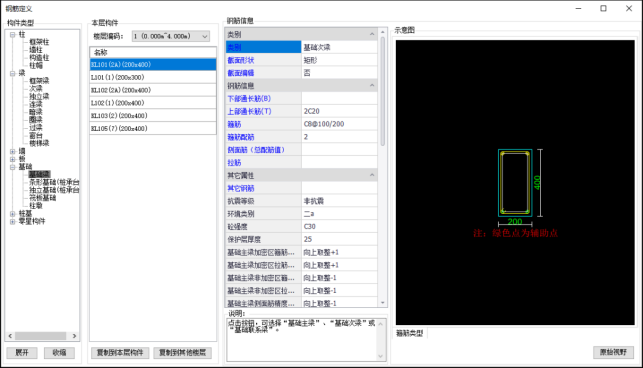Viewport: 643px width, 368px height.
Task: Click property grid scrollbar down arrow
Action: pos(382,303)
